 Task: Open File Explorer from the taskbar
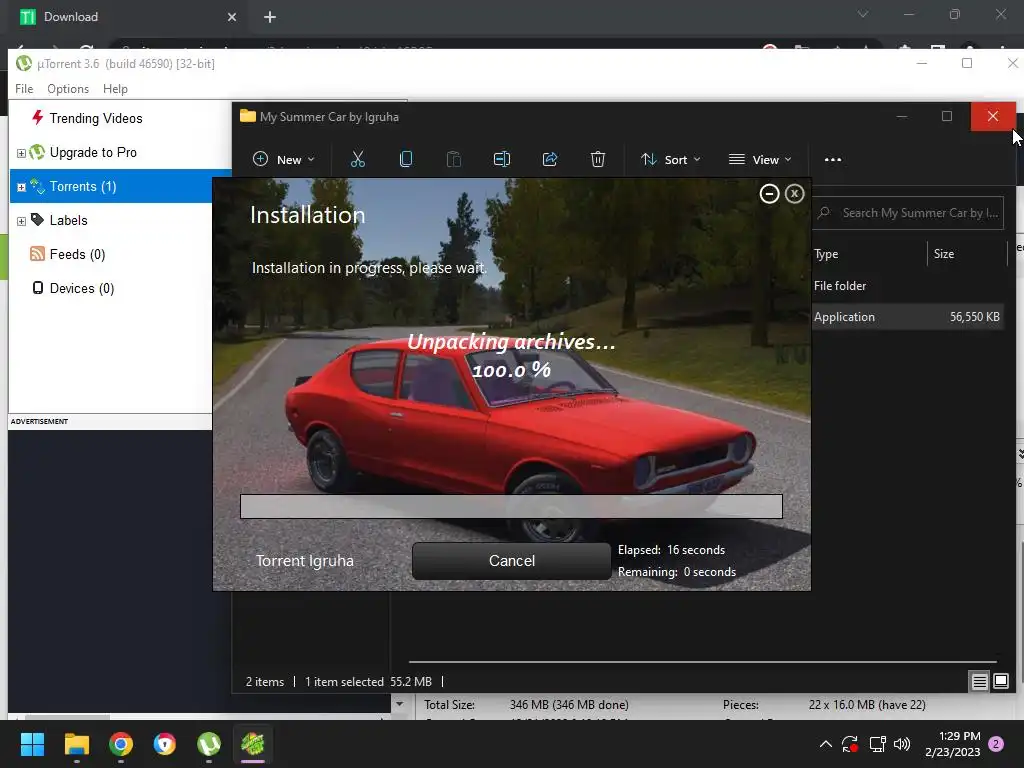point(76,744)
